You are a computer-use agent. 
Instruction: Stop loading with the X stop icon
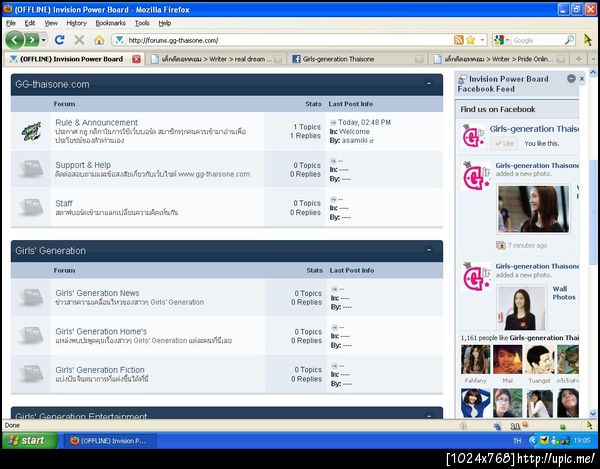(x=79, y=40)
